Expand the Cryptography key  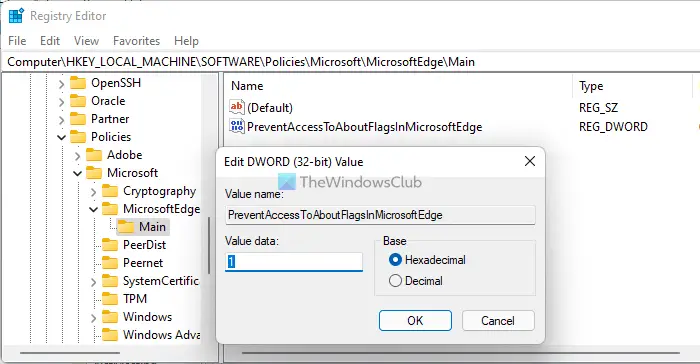click(x=93, y=192)
